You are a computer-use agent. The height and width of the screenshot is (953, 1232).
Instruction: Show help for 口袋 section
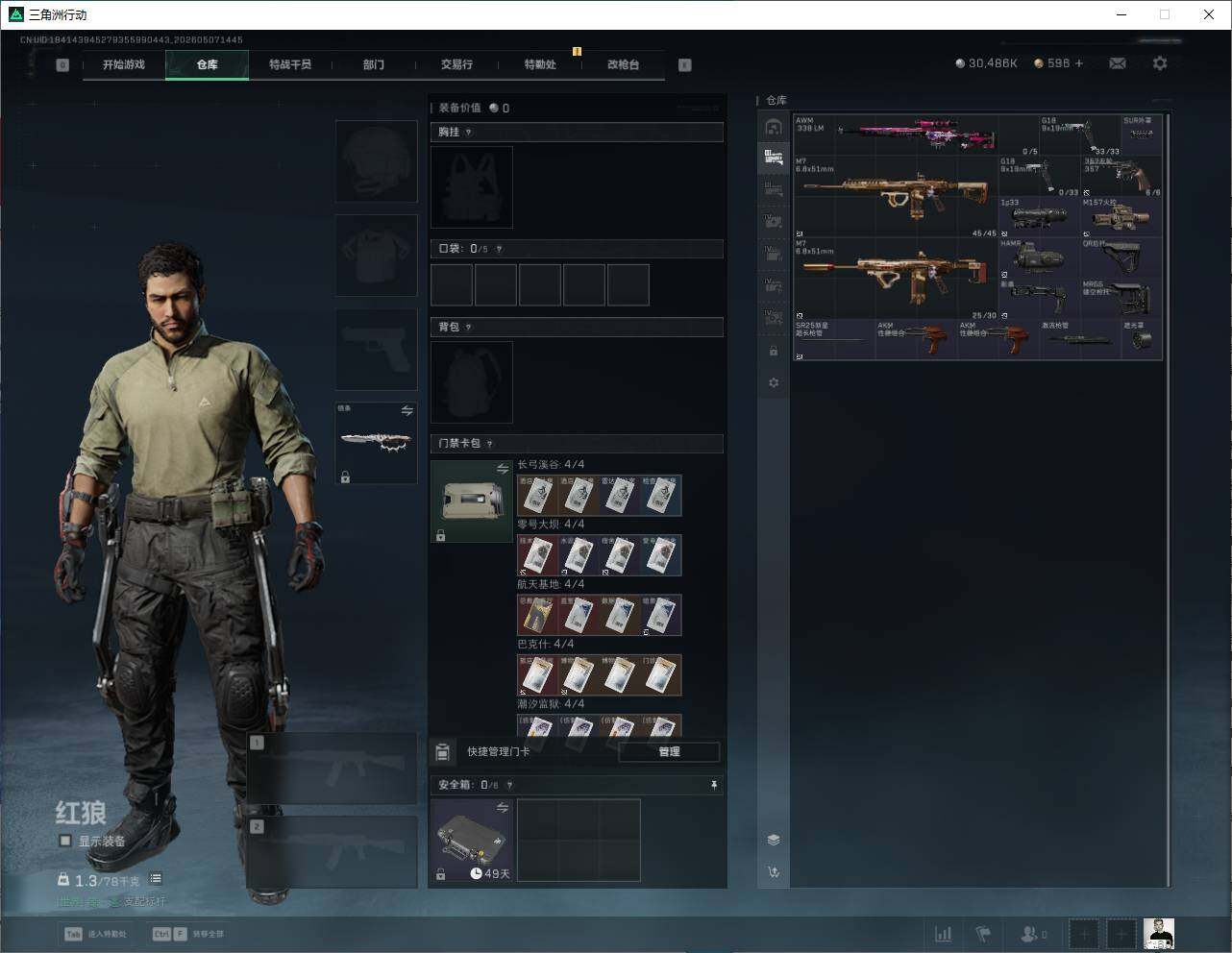click(498, 249)
